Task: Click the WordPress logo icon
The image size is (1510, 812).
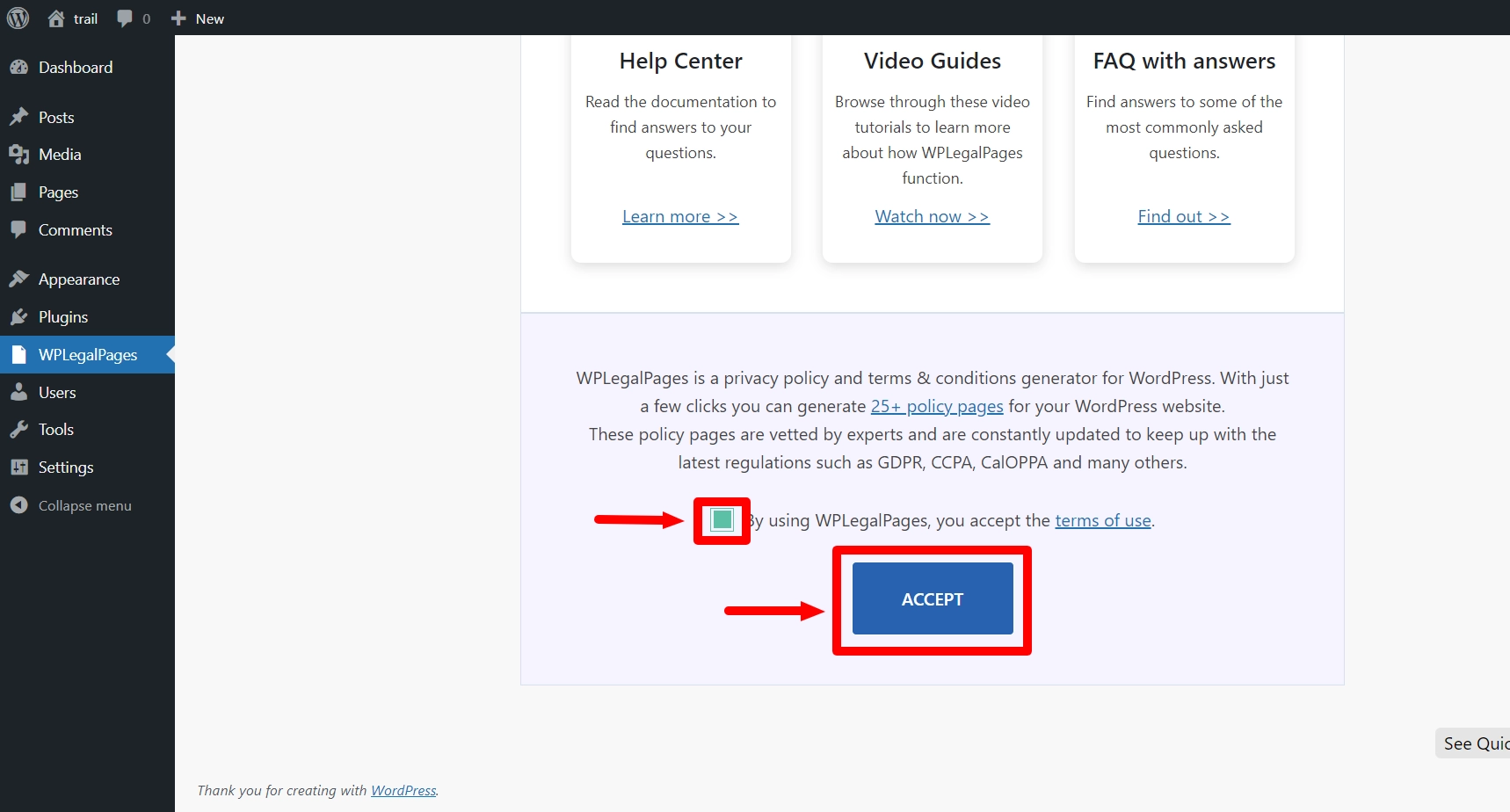Action: (x=18, y=18)
